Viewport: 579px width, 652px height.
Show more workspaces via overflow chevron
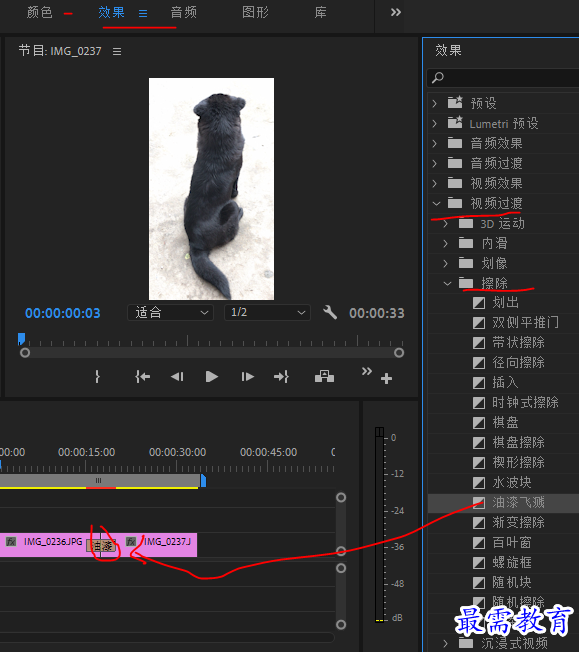point(396,12)
